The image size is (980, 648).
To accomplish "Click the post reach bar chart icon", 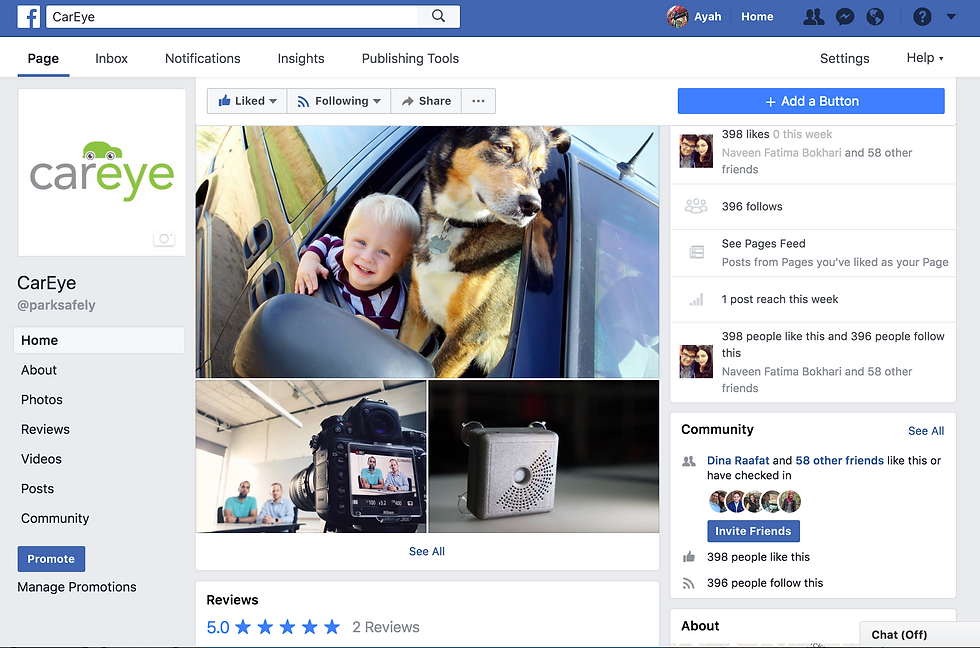I will pyautogui.click(x=696, y=300).
